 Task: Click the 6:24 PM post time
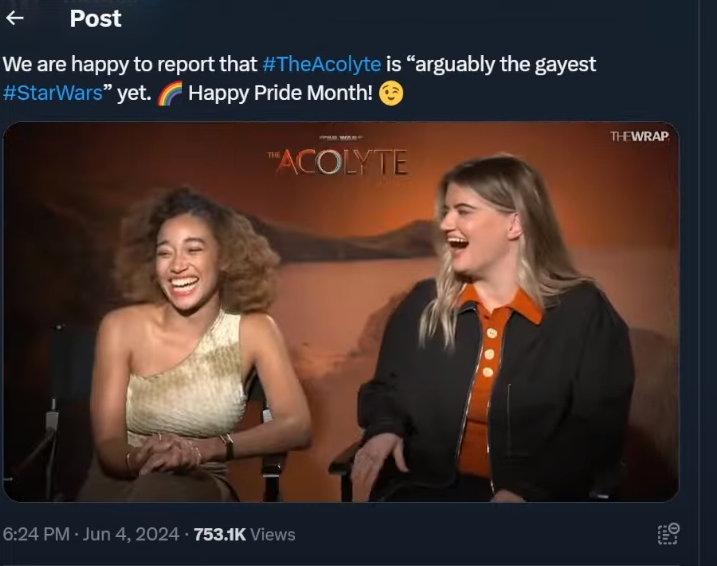click(x=36, y=534)
